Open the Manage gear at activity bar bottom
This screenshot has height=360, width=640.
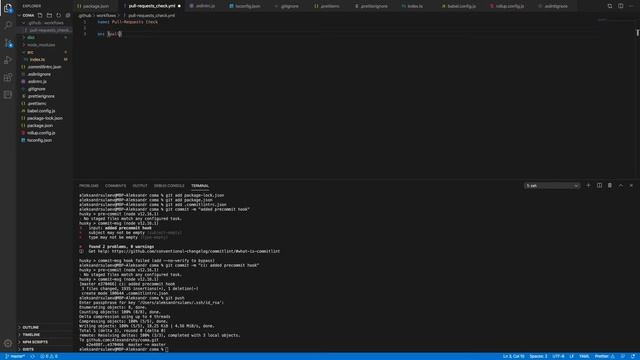click(8, 343)
